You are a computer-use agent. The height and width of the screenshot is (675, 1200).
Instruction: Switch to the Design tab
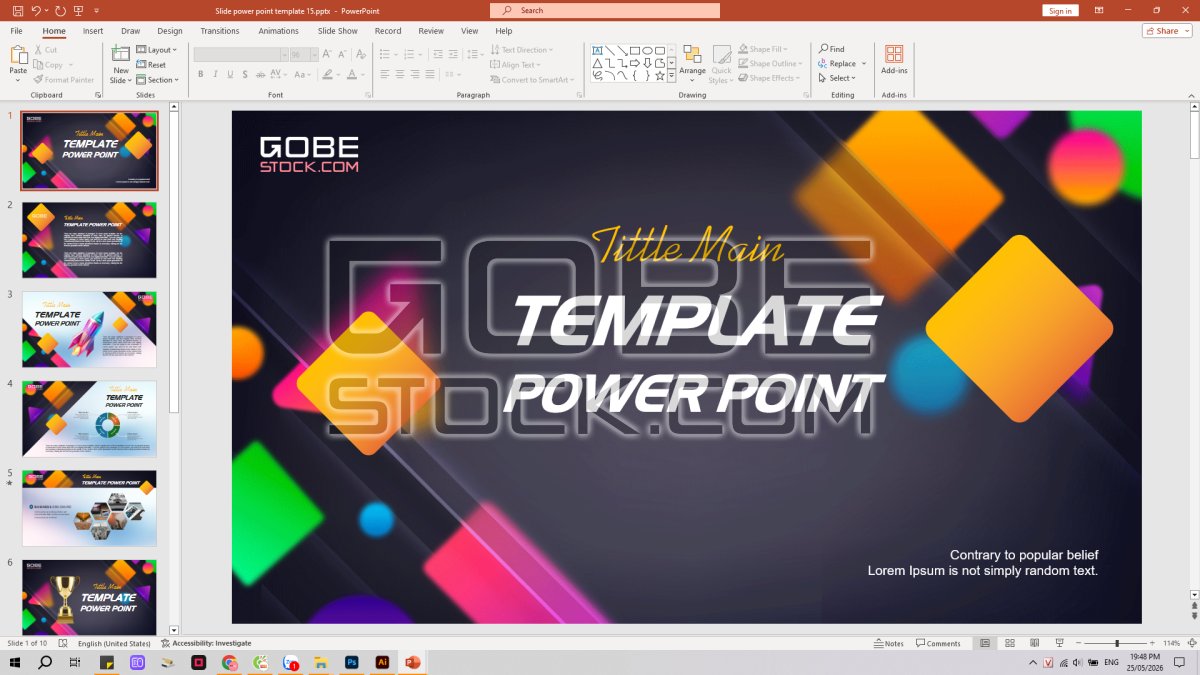tap(170, 31)
